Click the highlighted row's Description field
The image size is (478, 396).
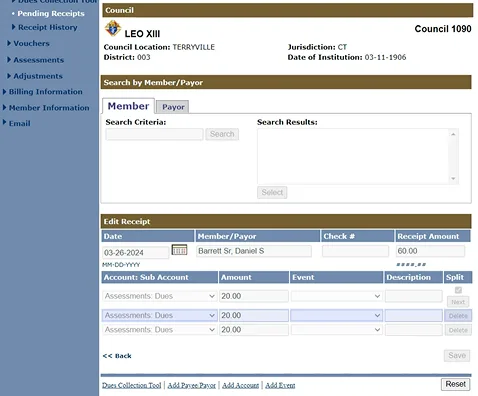click(x=414, y=315)
